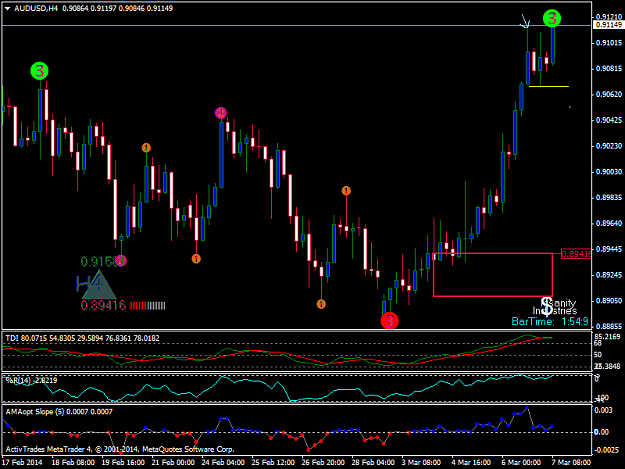Click the 0.90425 price scale value
Image resolution: width=625 pixels, height=469 pixels.
[609, 120]
